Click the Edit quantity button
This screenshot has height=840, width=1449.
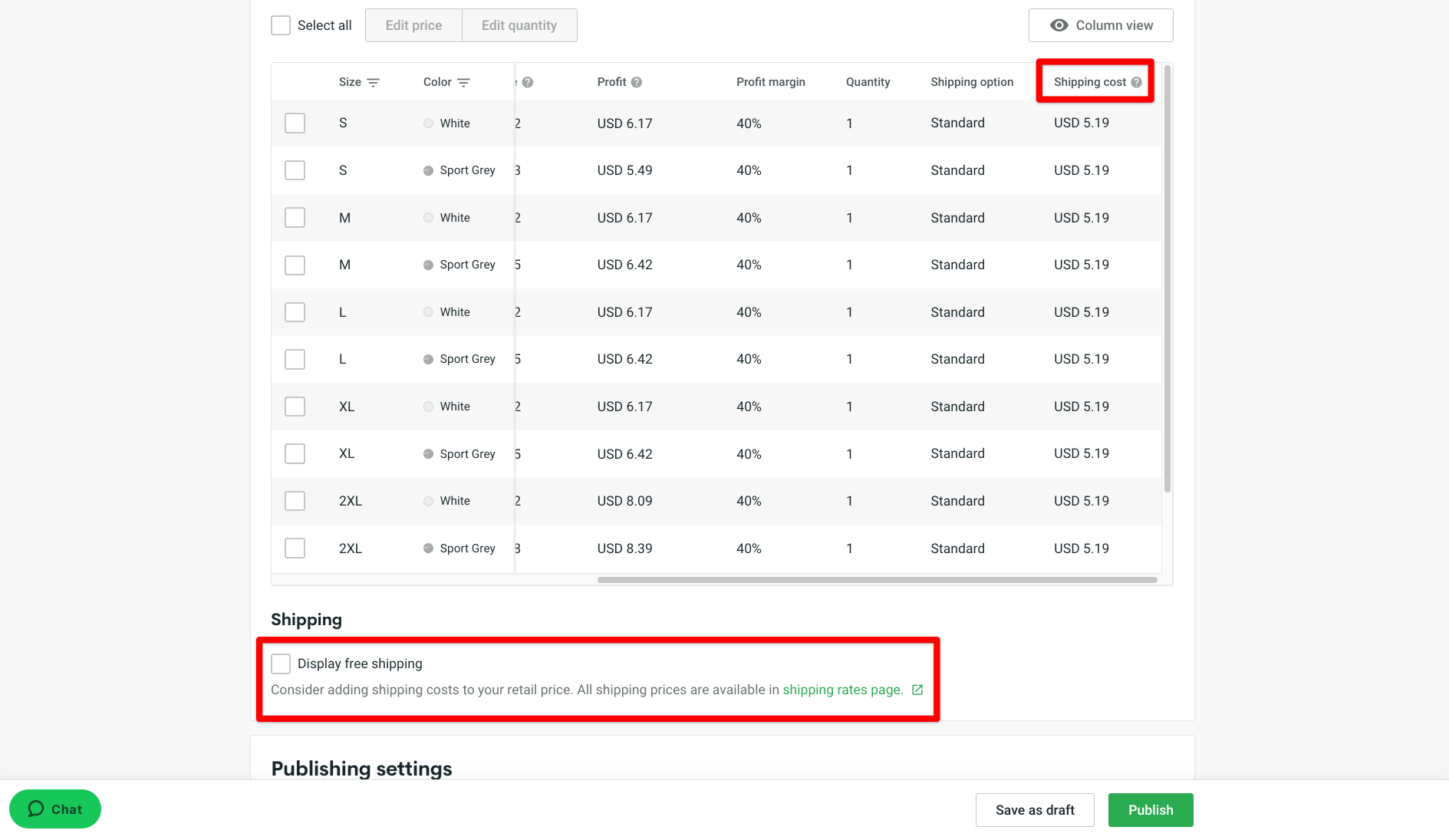(519, 25)
